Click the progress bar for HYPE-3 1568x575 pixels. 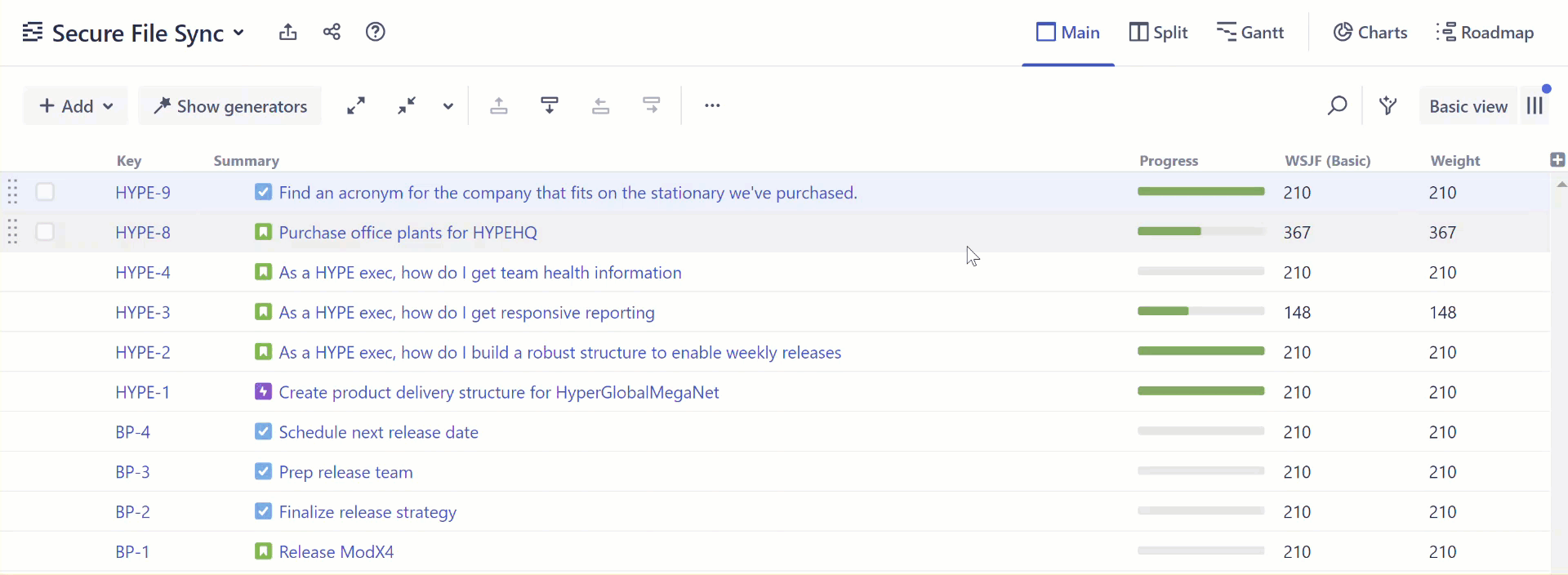[x=1200, y=311]
